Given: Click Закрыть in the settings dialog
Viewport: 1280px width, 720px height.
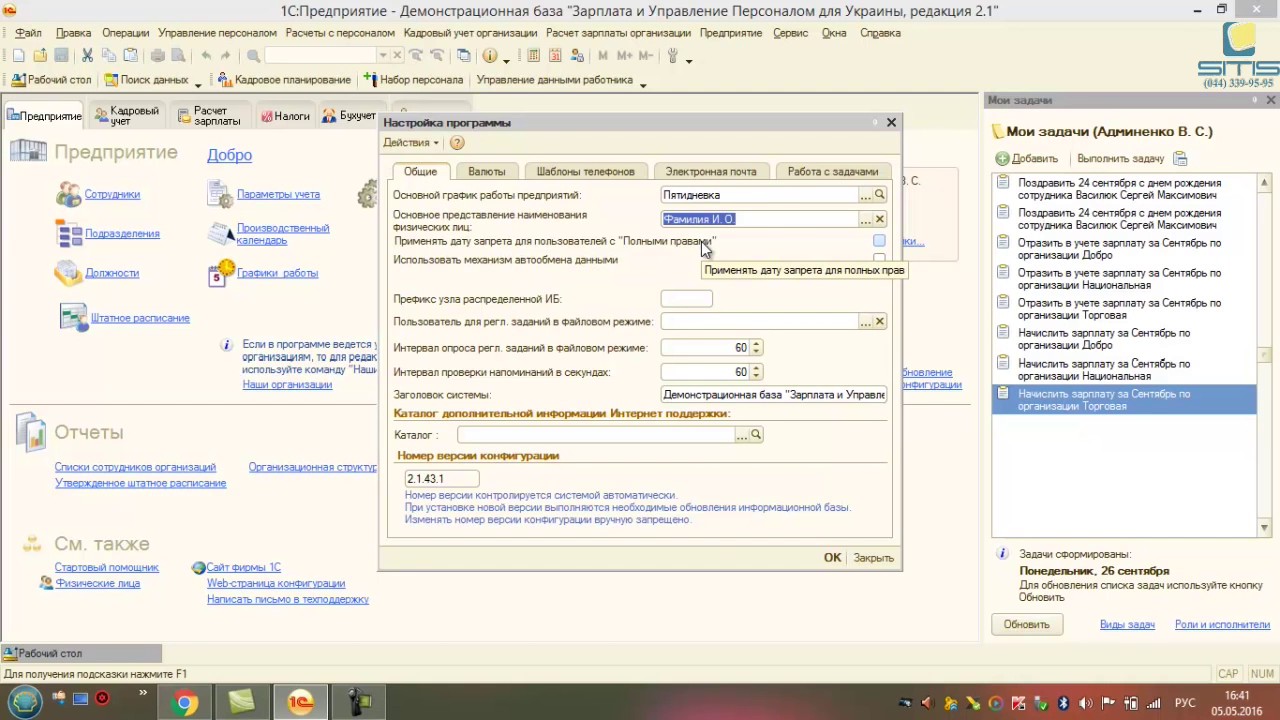Looking at the screenshot, I should point(874,558).
